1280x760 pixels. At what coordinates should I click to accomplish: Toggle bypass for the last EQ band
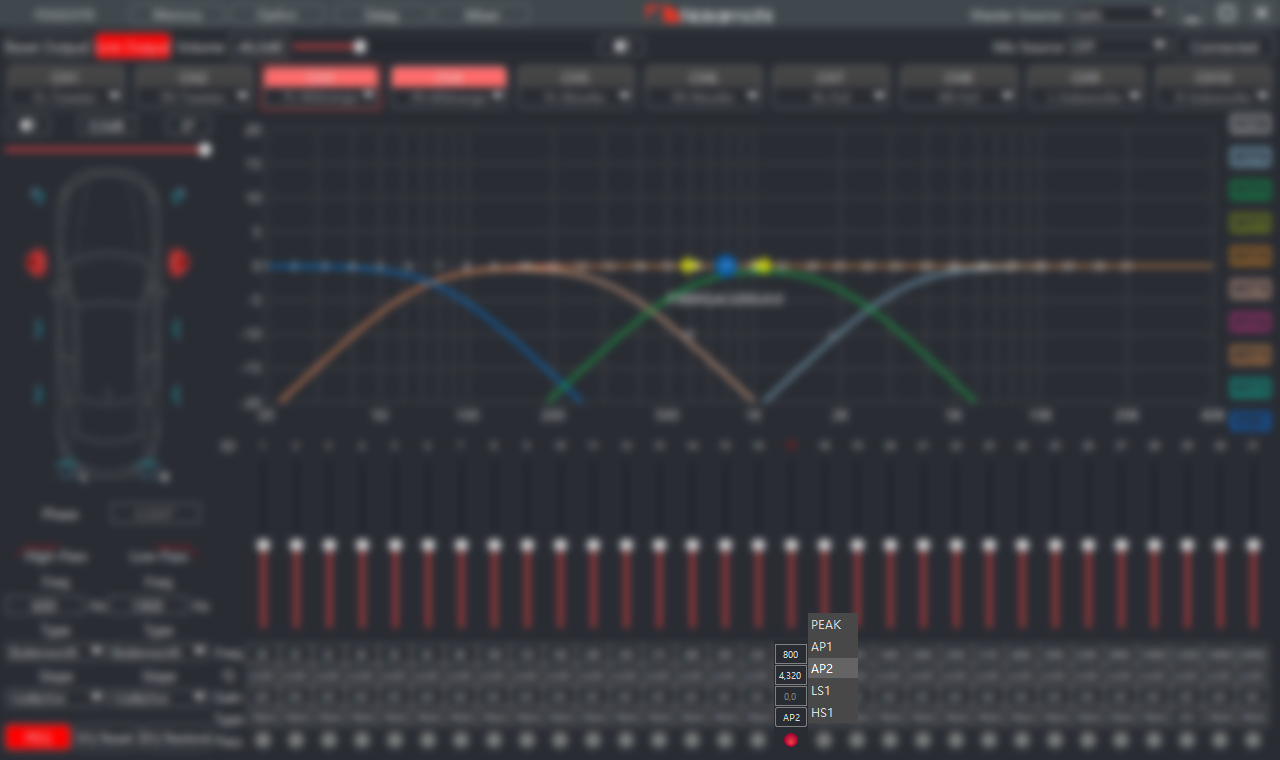(x=1252, y=741)
